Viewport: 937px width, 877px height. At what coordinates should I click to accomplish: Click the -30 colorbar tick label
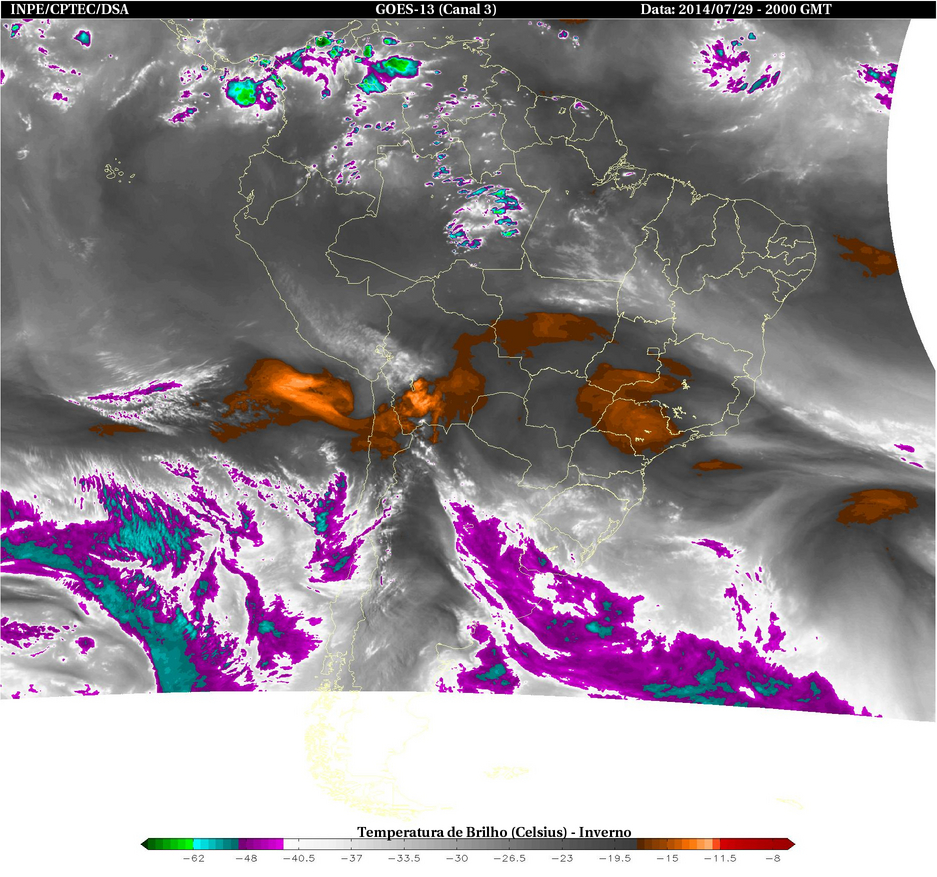pos(457,858)
